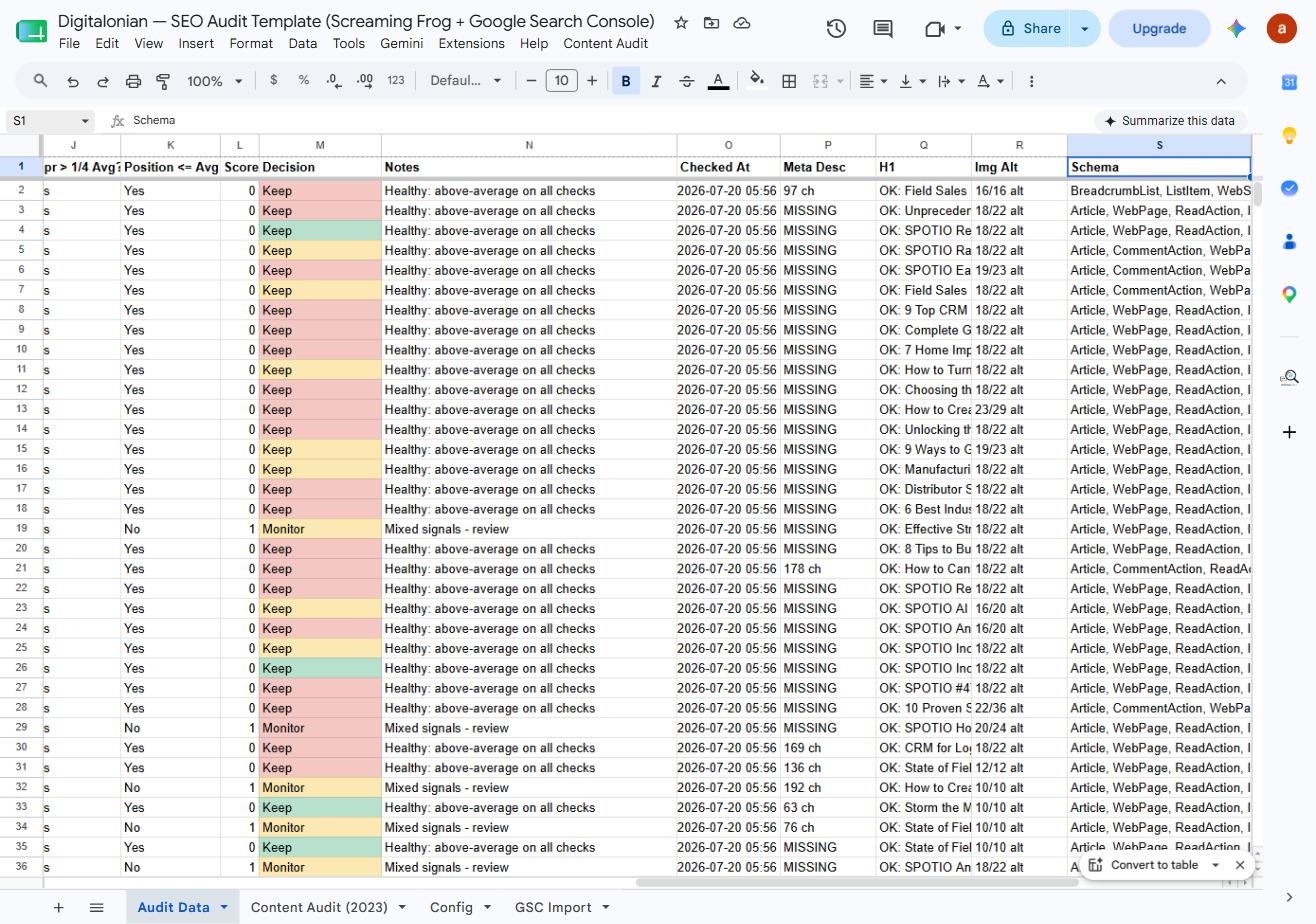
Task: Open the comments panel
Action: (883, 29)
